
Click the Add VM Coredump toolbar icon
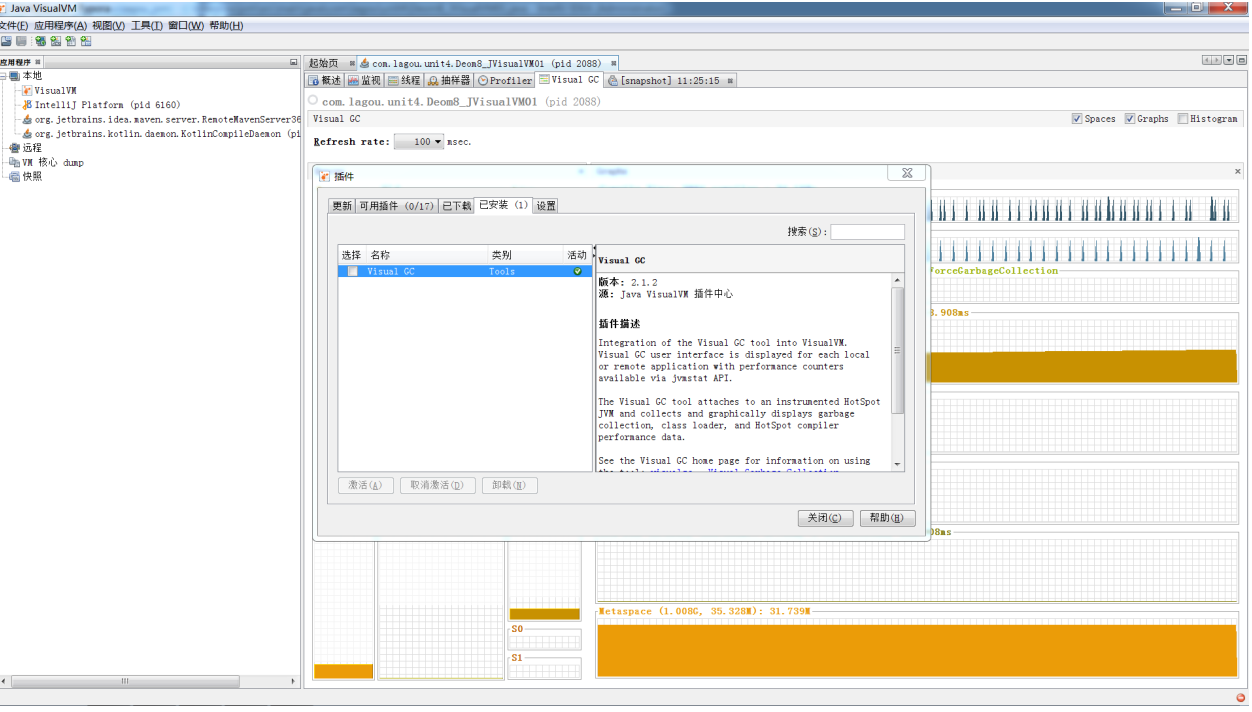tap(71, 41)
